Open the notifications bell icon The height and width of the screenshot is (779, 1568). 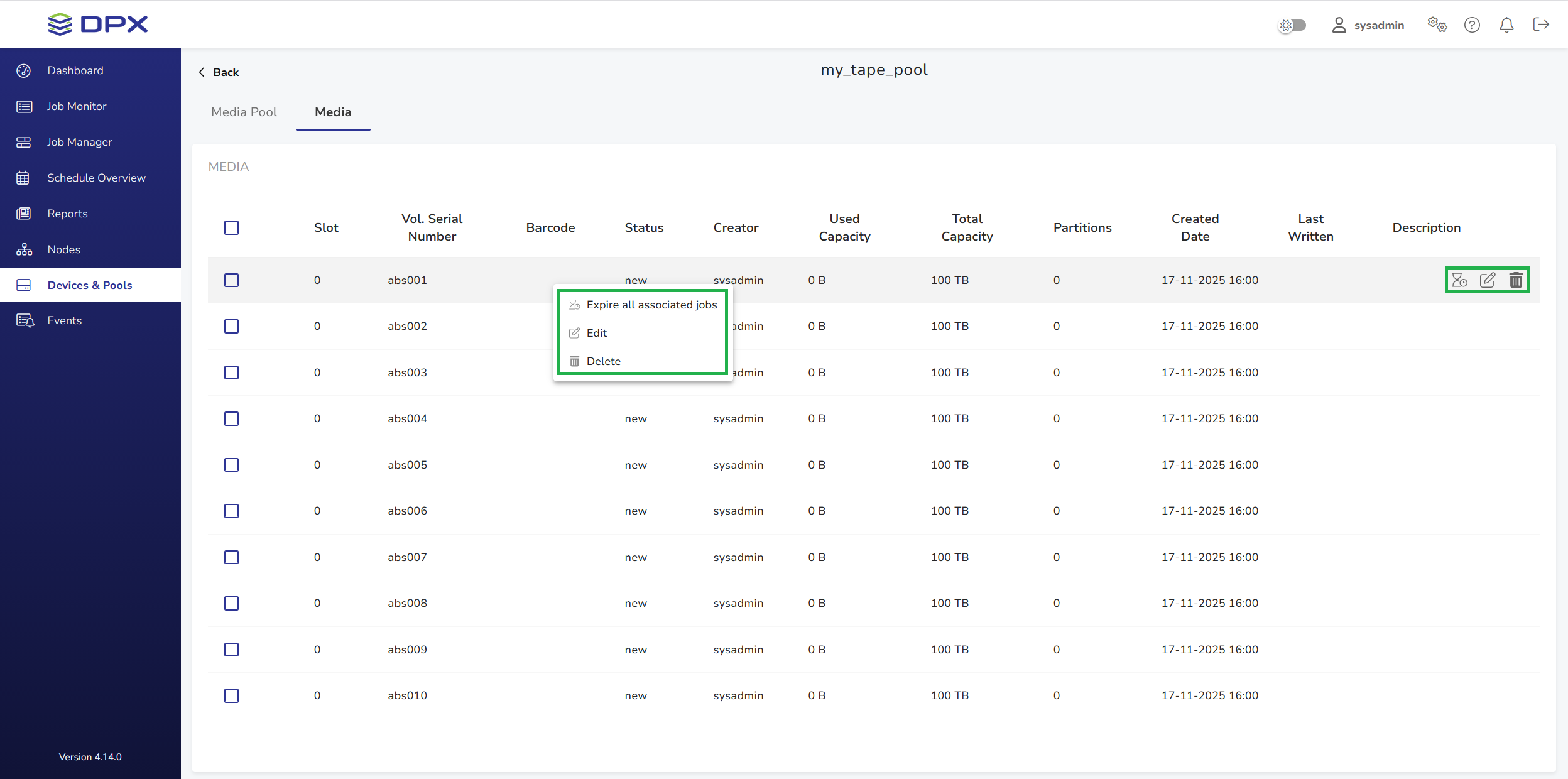click(1506, 25)
